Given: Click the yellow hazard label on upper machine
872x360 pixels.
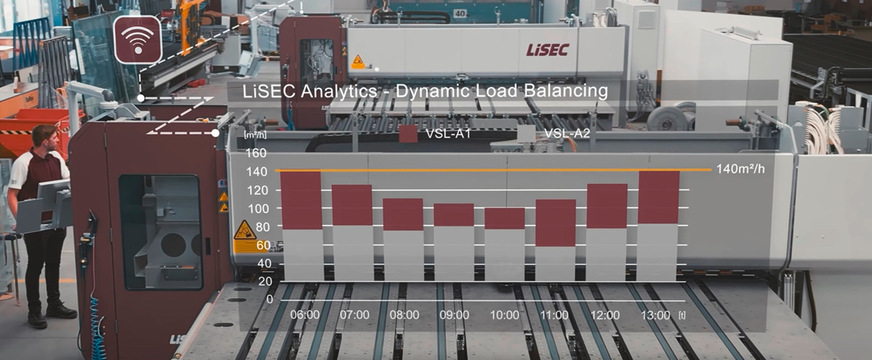Looking at the screenshot, I should coord(358,62).
